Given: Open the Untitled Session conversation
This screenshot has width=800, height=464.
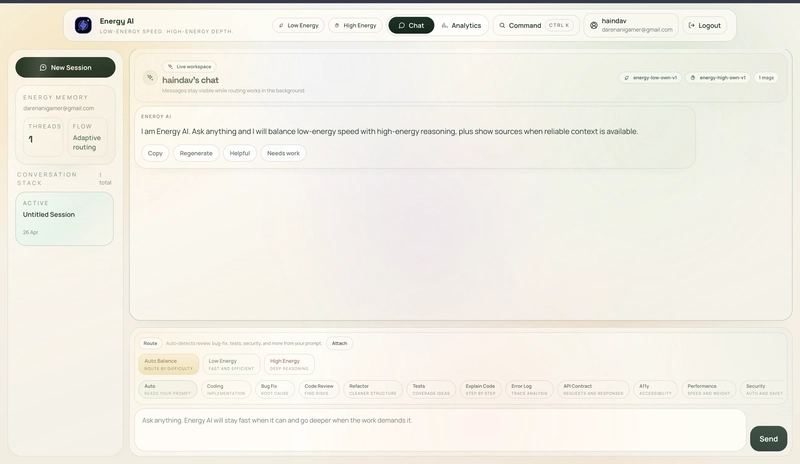Looking at the screenshot, I should point(64,218).
